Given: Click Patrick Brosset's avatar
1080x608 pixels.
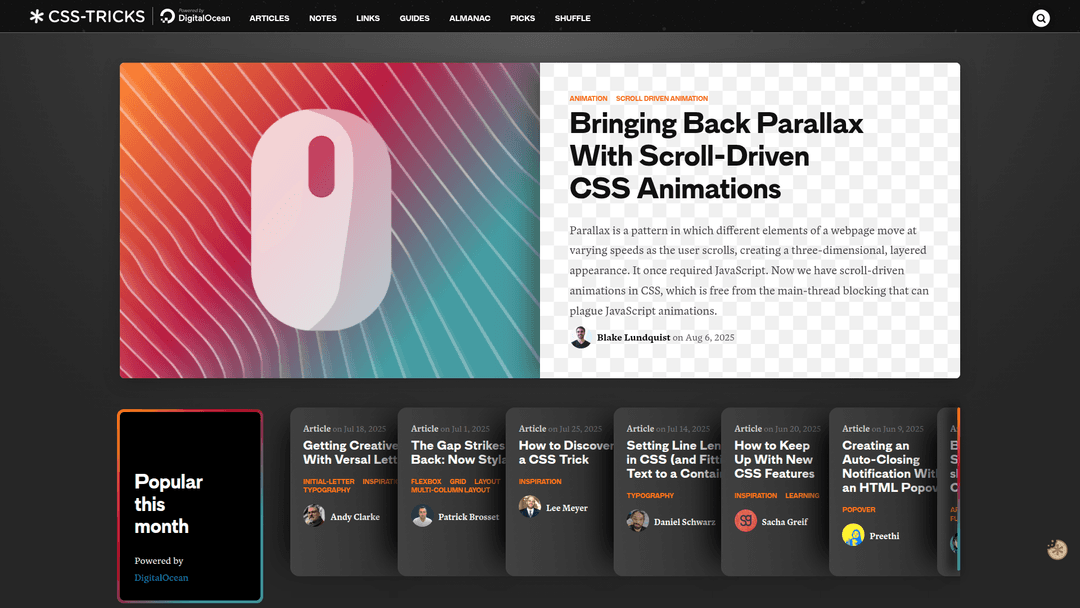Looking at the screenshot, I should [422, 516].
